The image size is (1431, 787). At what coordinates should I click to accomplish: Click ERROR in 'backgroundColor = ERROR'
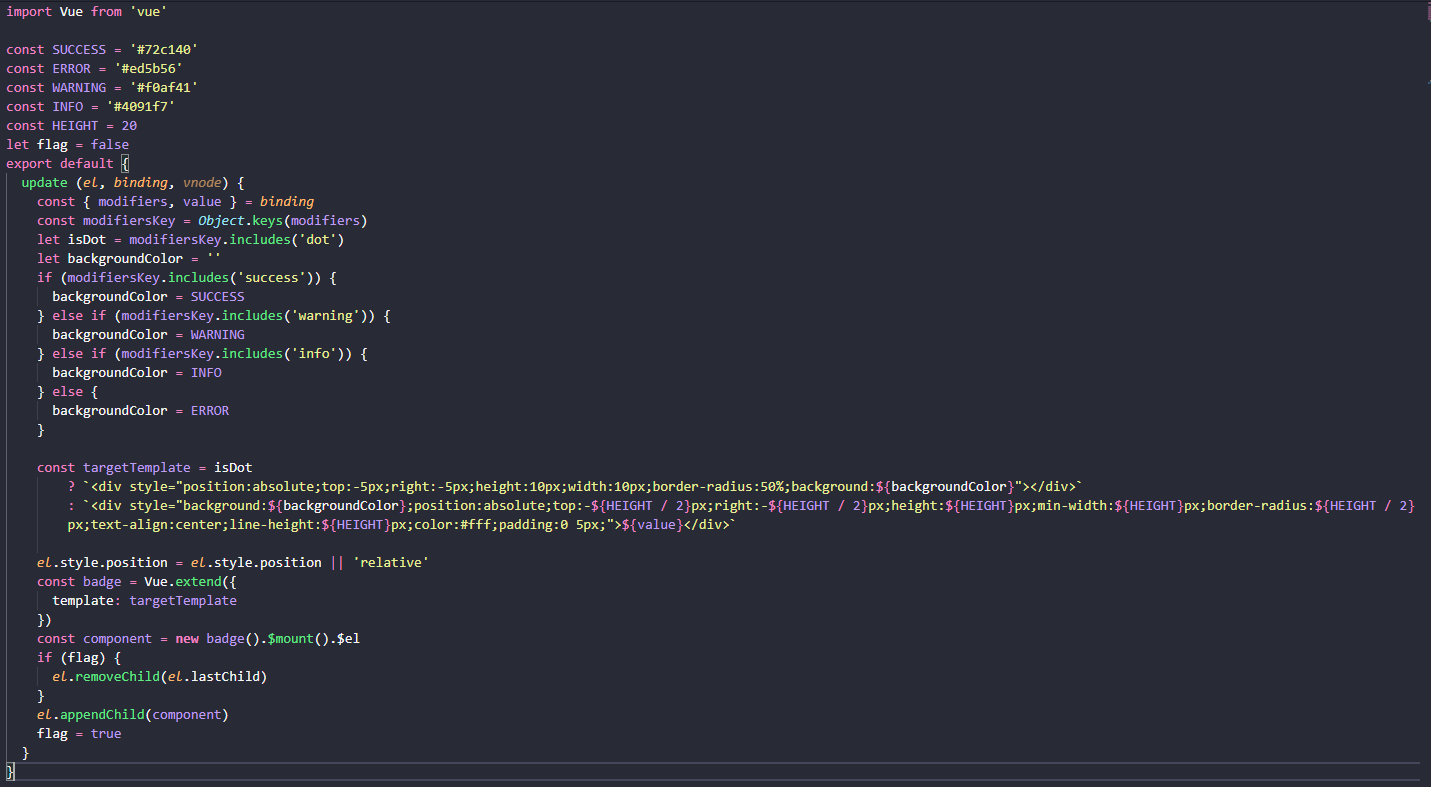pyautogui.click(x=210, y=410)
